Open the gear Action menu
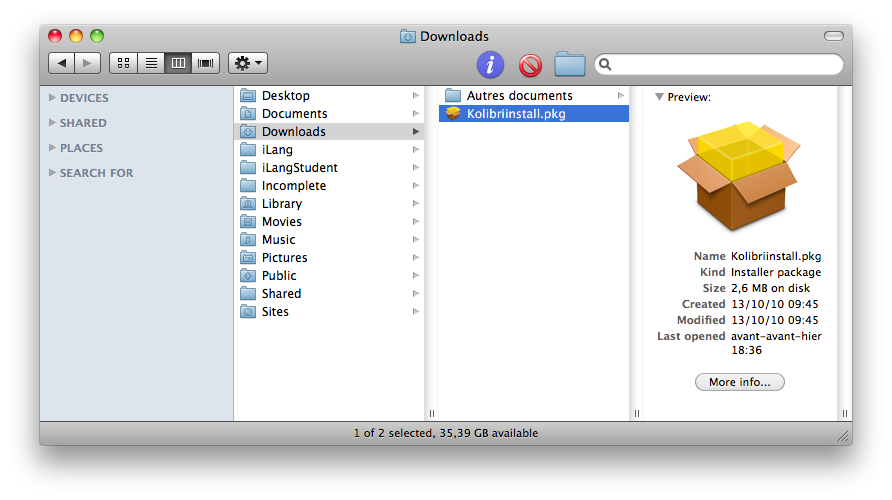The image size is (892, 500). 248,63
